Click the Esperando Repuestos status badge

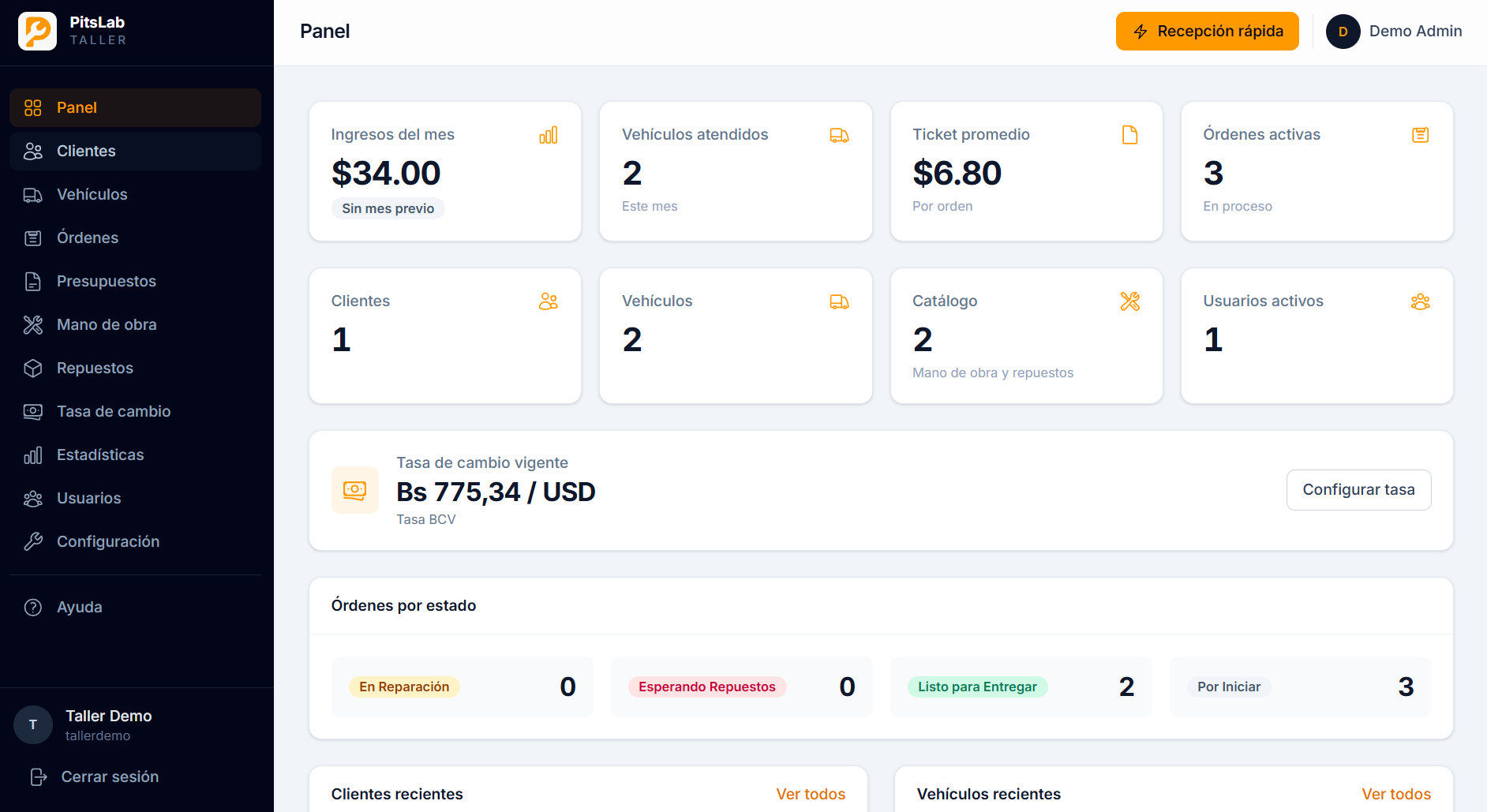pos(707,687)
